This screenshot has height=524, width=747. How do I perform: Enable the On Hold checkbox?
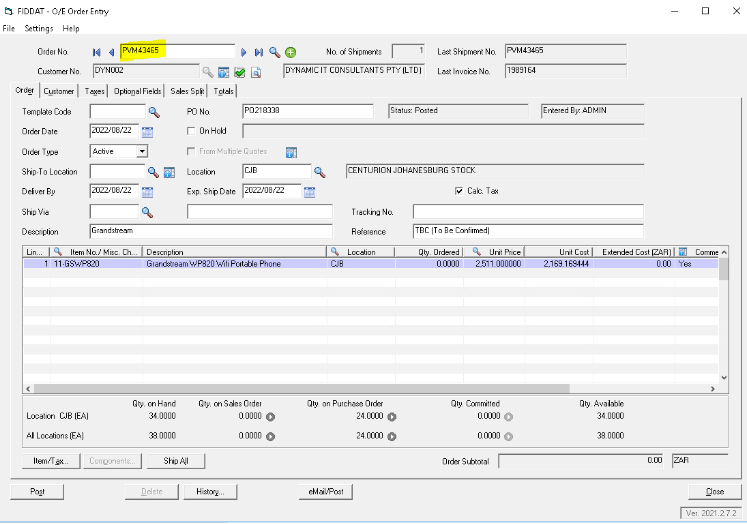point(192,131)
